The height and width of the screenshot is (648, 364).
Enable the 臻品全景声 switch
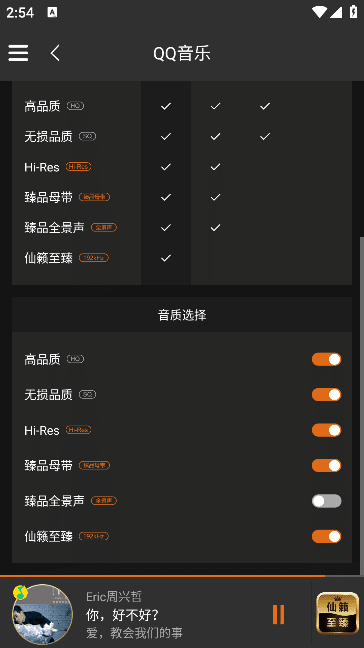click(326, 501)
